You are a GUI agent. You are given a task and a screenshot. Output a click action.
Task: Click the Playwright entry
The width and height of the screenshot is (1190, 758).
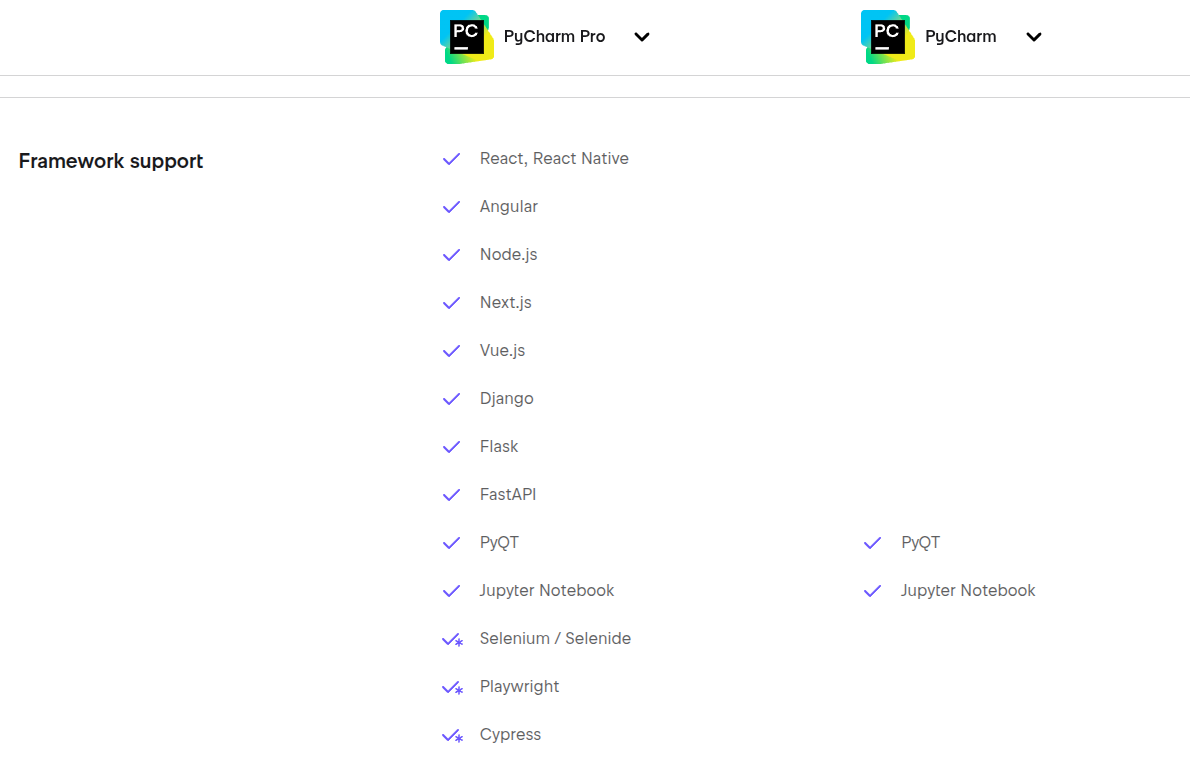519,687
